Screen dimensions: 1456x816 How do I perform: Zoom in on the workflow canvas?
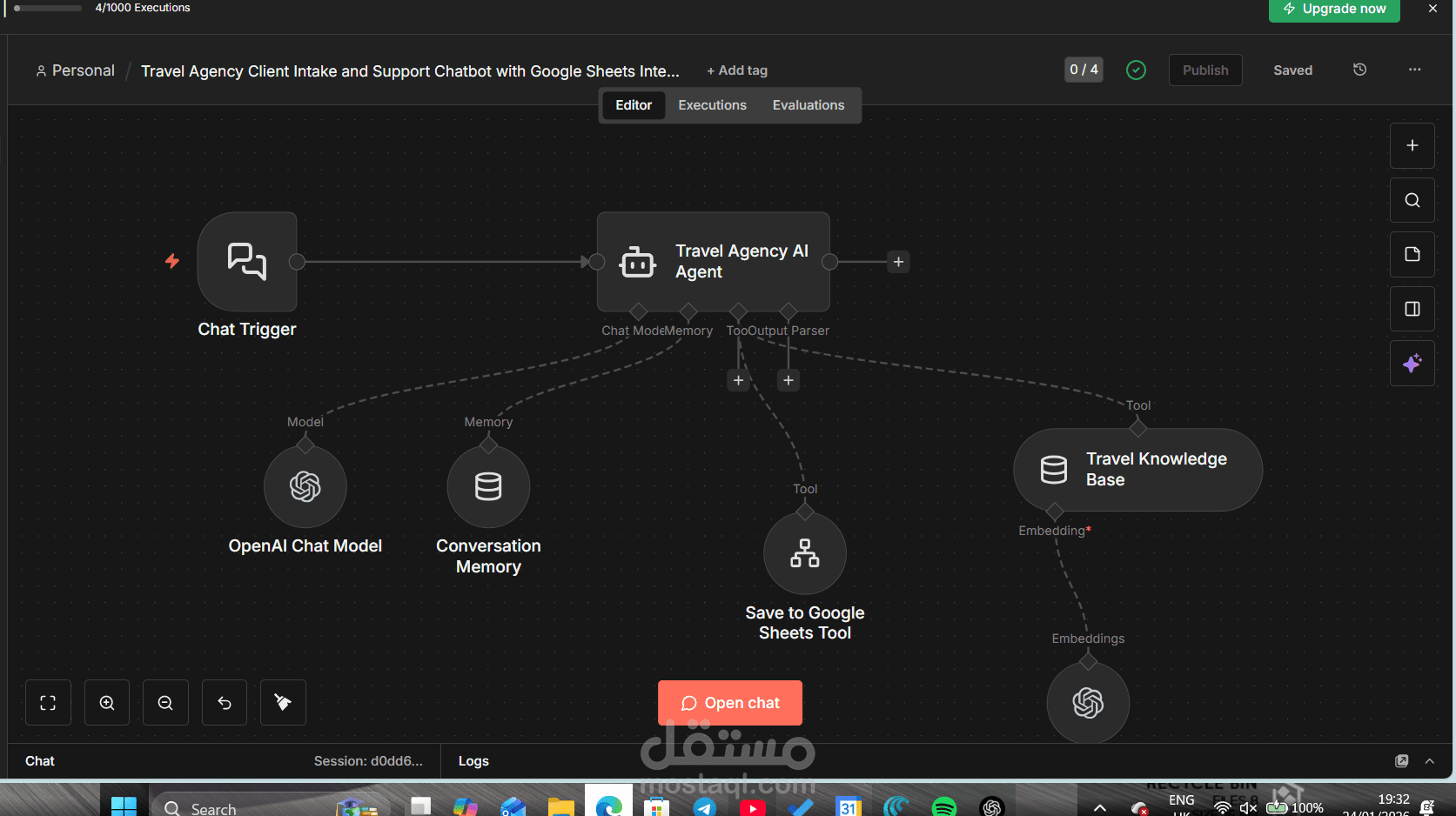pyautogui.click(x=106, y=702)
